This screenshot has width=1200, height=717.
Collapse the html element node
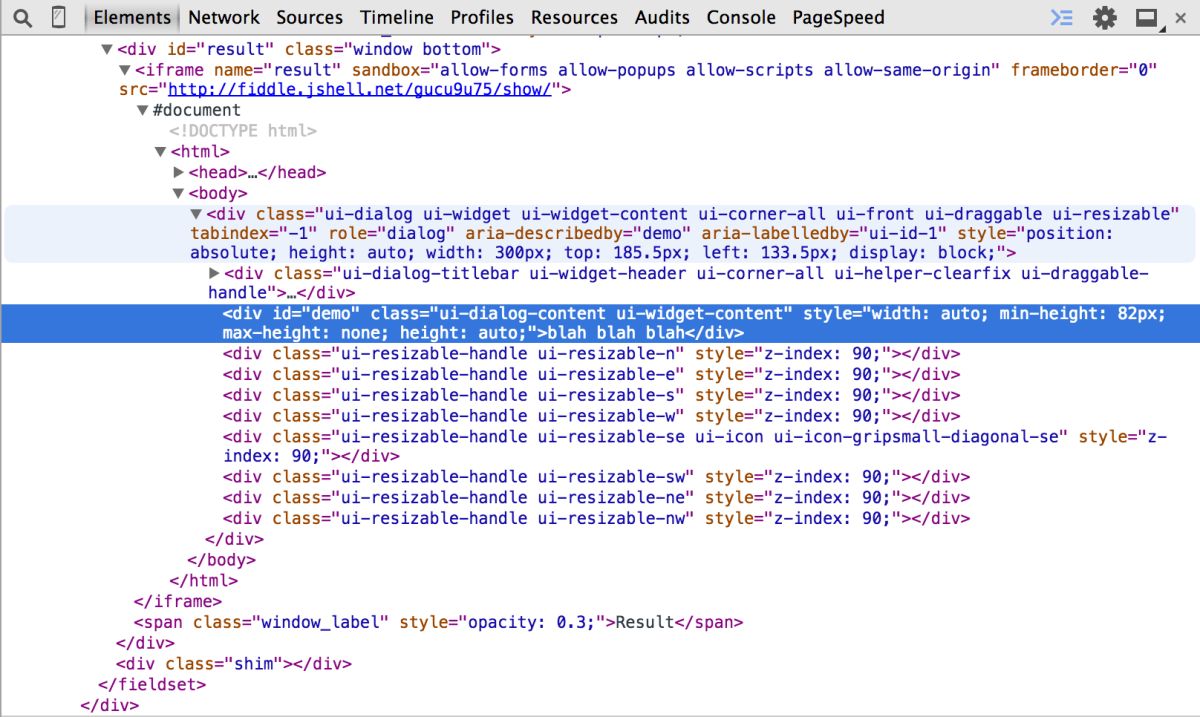coord(161,152)
